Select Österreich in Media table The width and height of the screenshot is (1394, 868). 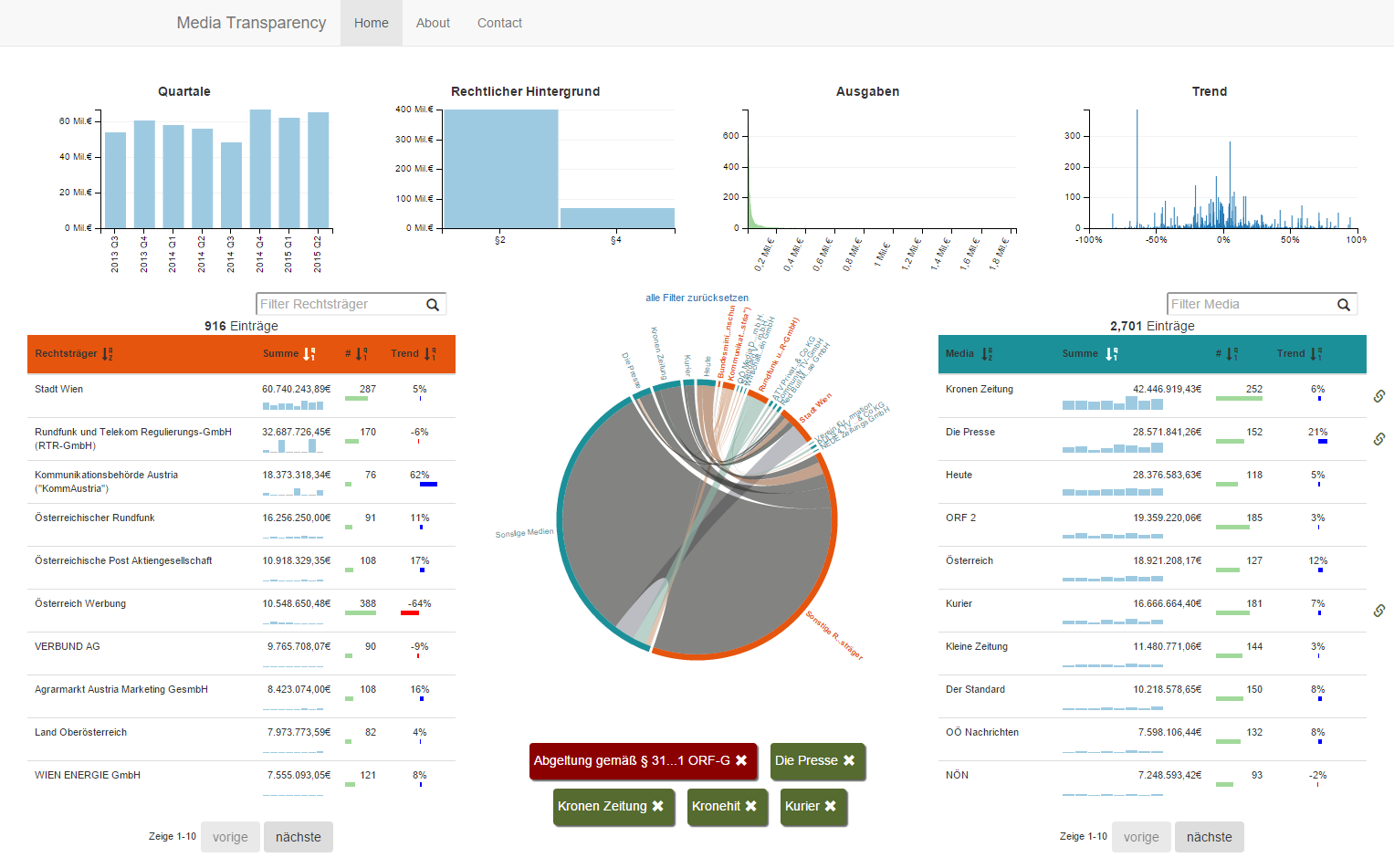[1152, 568]
